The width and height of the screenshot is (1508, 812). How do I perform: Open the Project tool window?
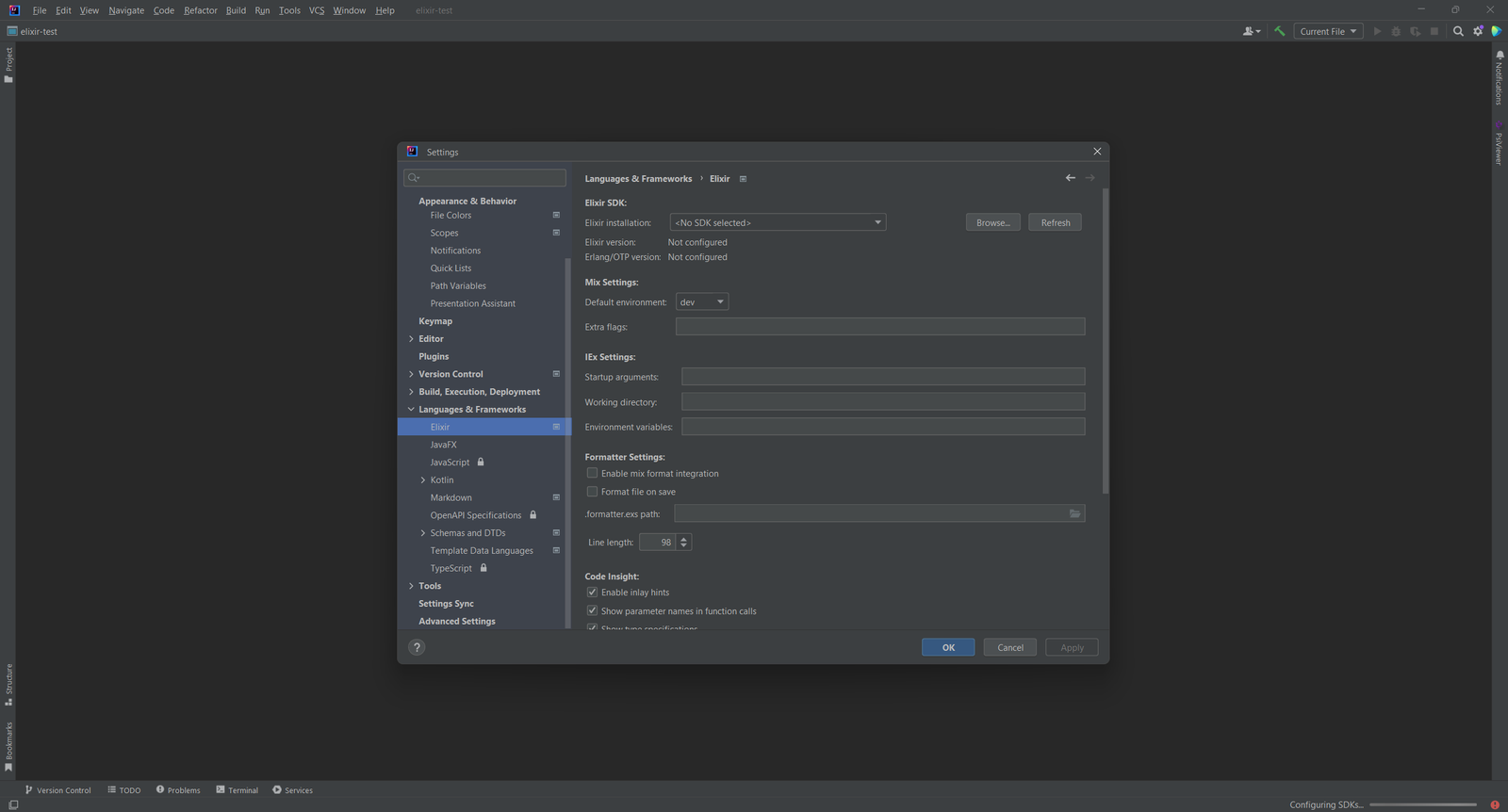tap(8, 65)
